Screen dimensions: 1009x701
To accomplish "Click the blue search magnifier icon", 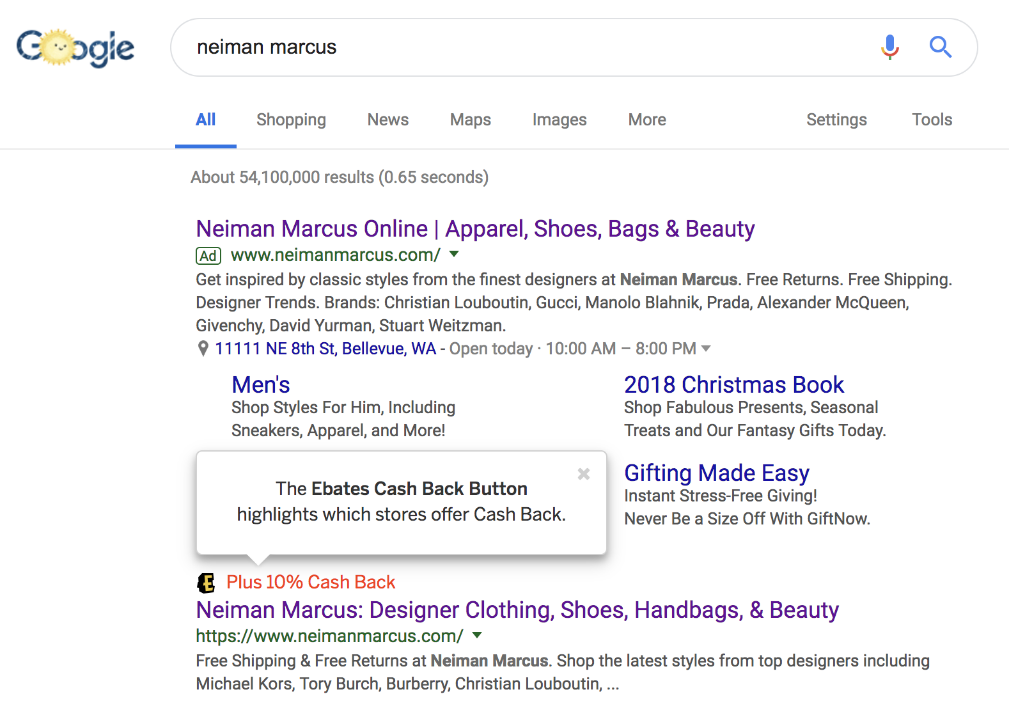I will point(940,47).
